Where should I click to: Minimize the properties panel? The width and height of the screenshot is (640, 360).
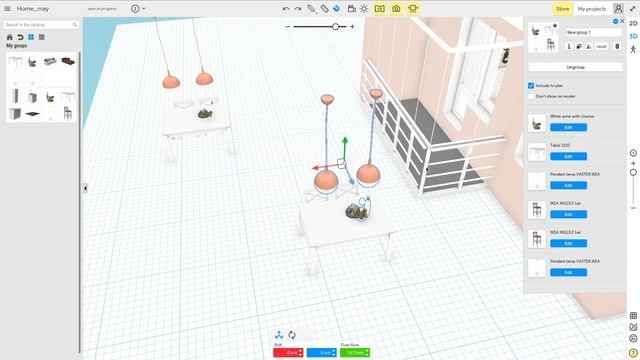pos(616,21)
